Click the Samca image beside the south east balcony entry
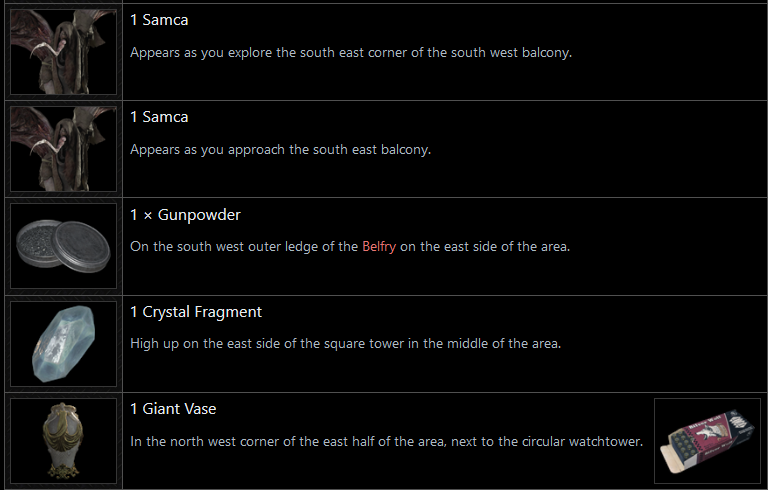 [x=63, y=148]
